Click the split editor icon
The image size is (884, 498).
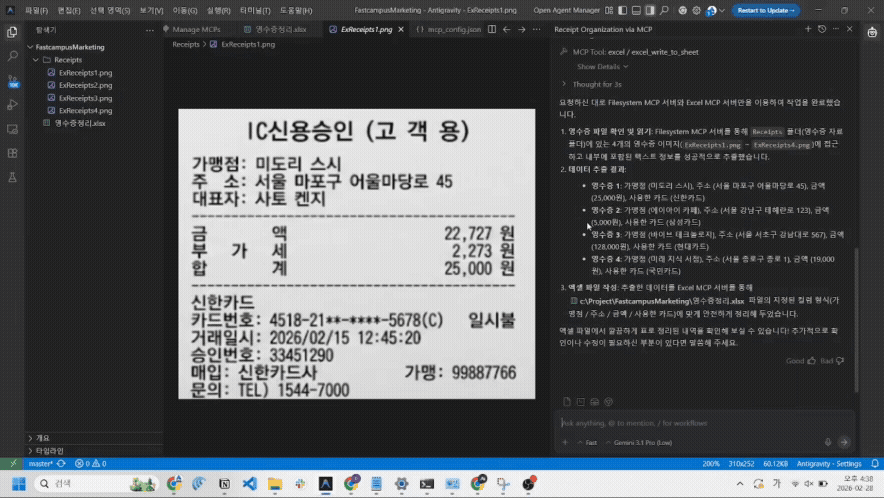(492, 29)
